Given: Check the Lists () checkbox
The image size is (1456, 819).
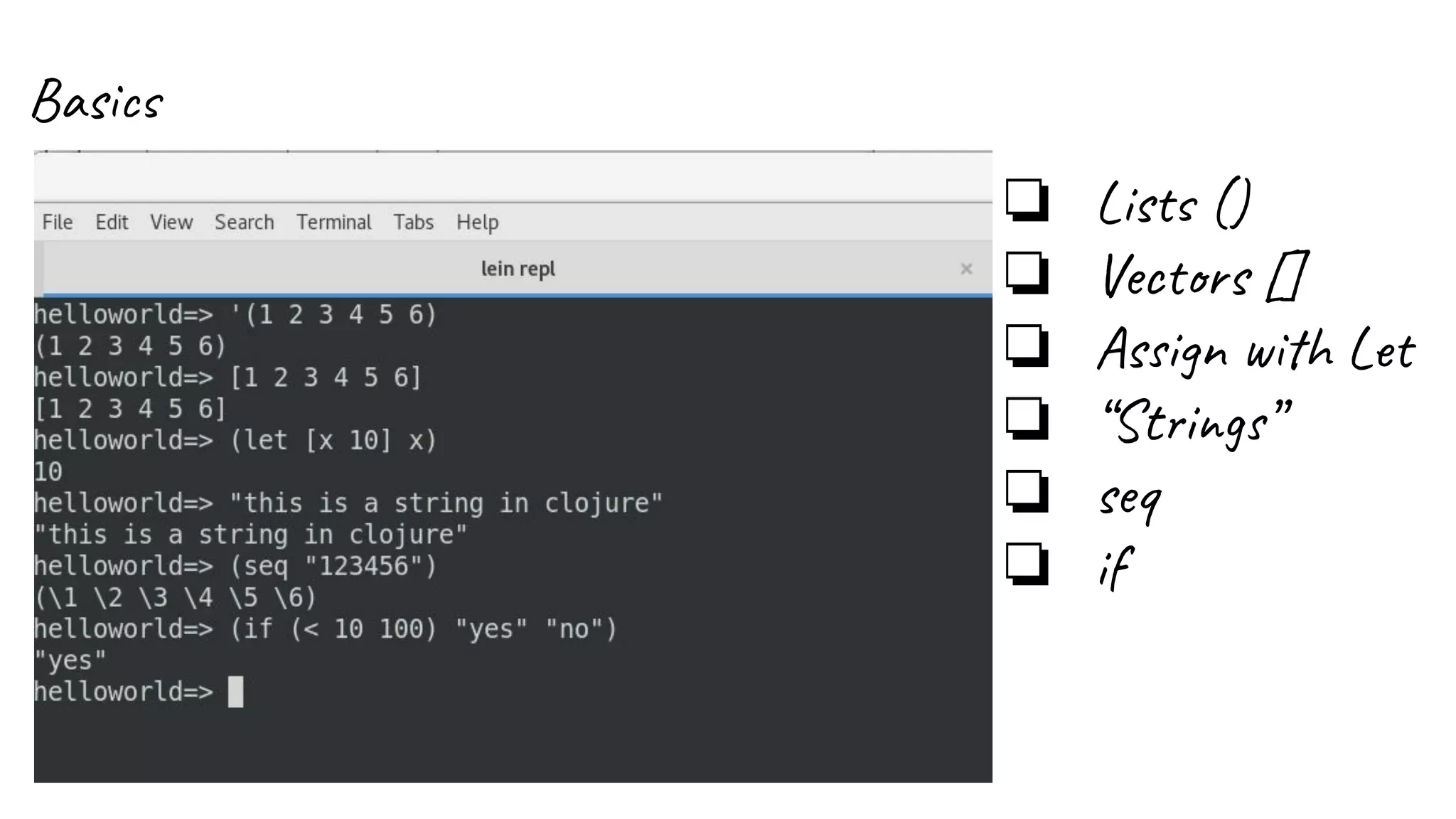Looking at the screenshot, I should pyautogui.click(x=1027, y=200).
